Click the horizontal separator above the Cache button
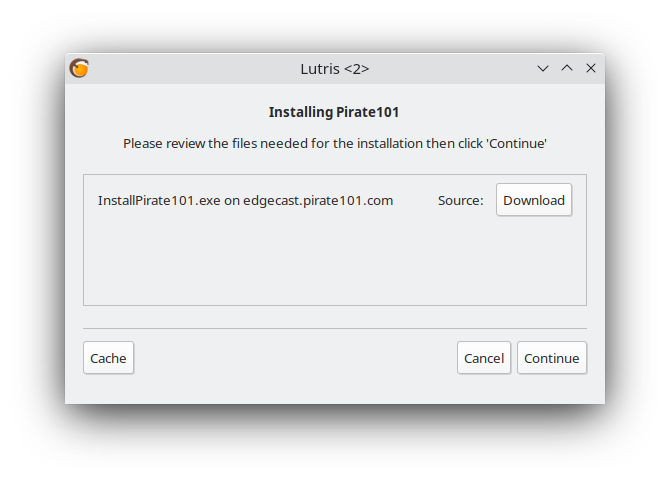 (334, 328)
